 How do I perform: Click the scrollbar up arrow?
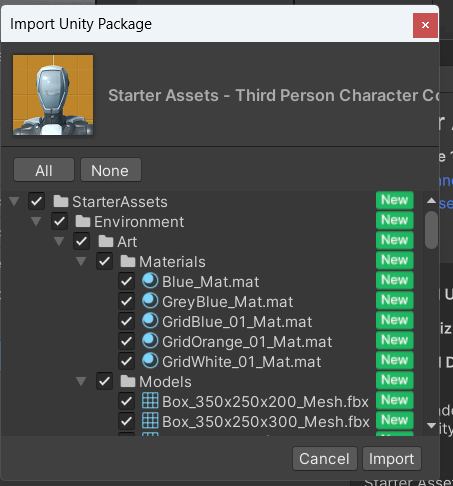click(431, 201)
